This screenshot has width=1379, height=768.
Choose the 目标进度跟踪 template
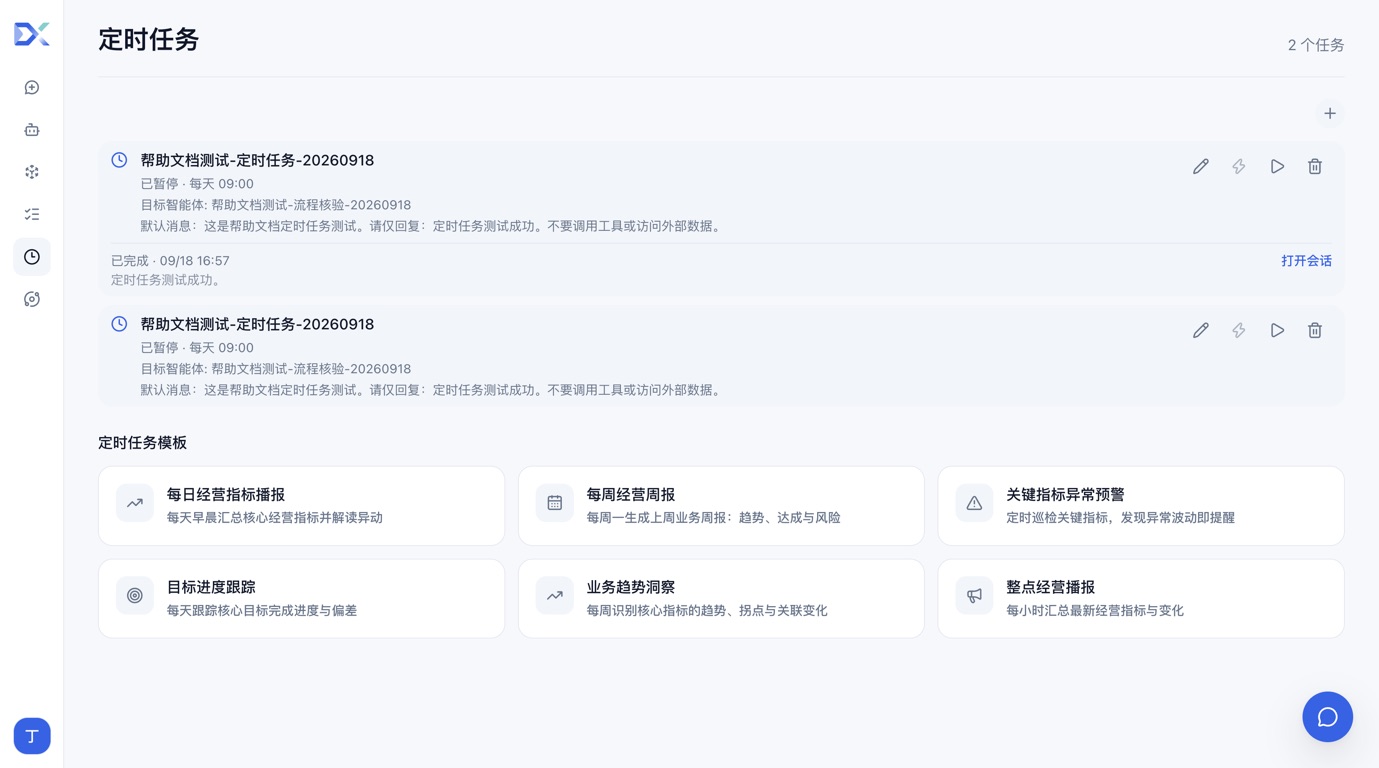(x=301, y=599)
